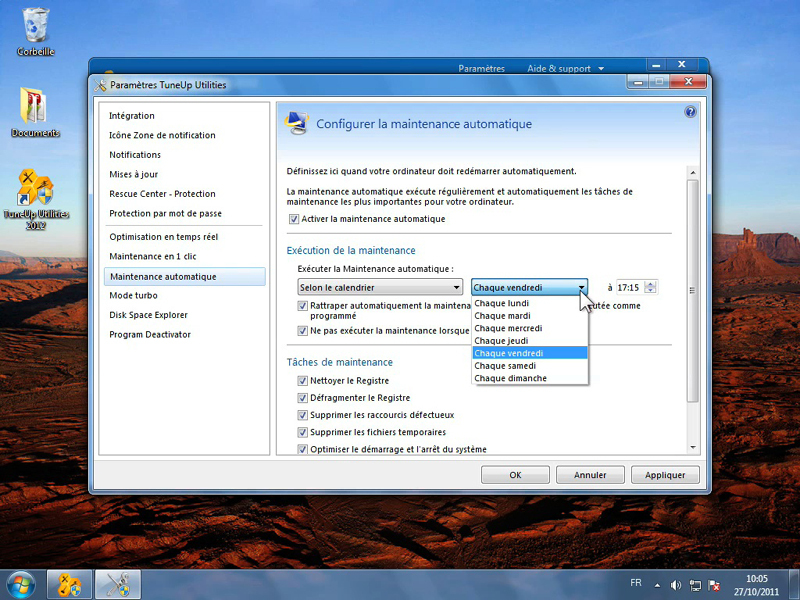Select Maintenance automatique category

tap(184, 277)
